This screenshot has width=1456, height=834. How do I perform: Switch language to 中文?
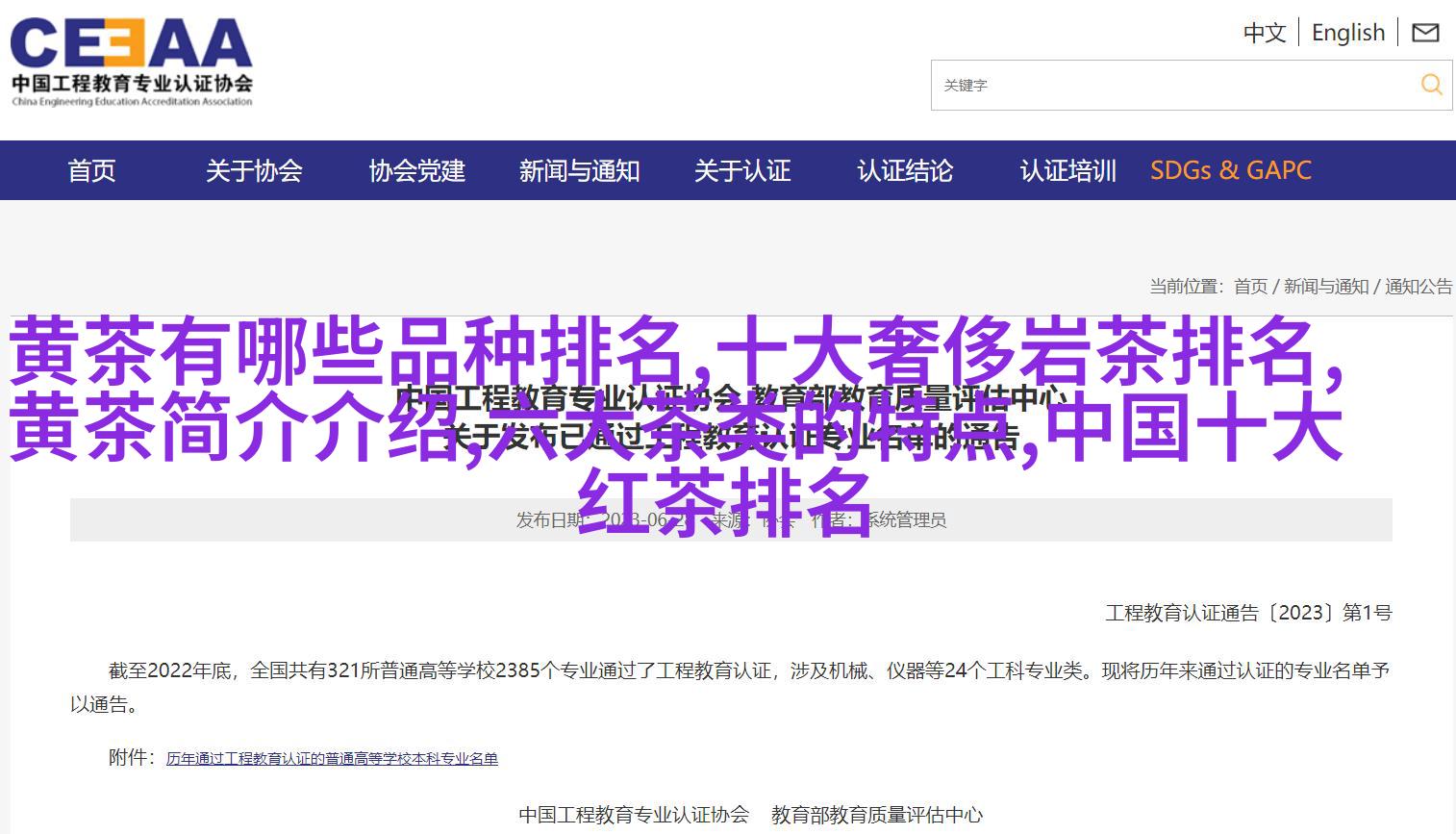[1264, 33]
